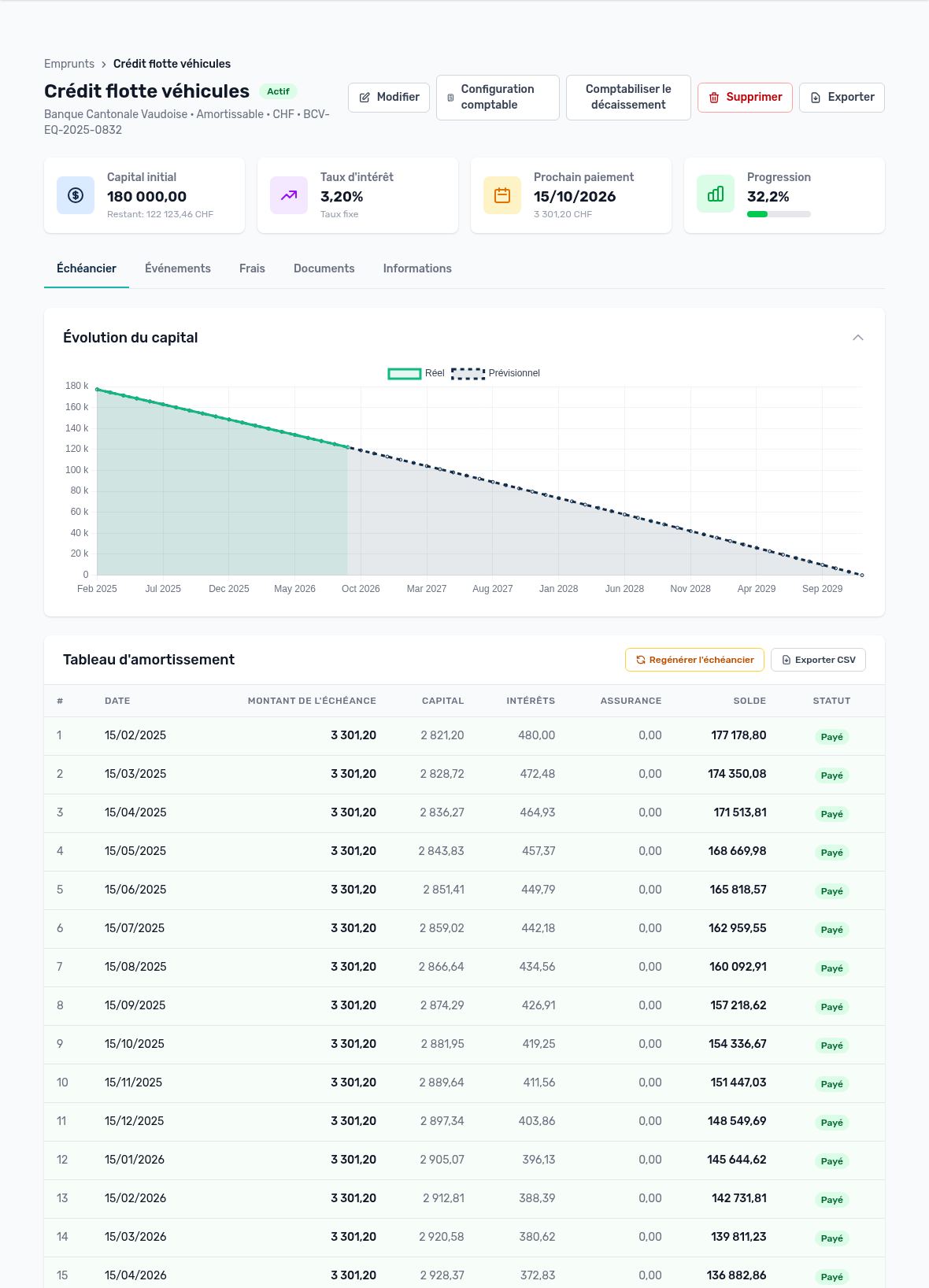Click the bar chart icon for Progression
This screenshot has width=929, height=1288.
716,194
